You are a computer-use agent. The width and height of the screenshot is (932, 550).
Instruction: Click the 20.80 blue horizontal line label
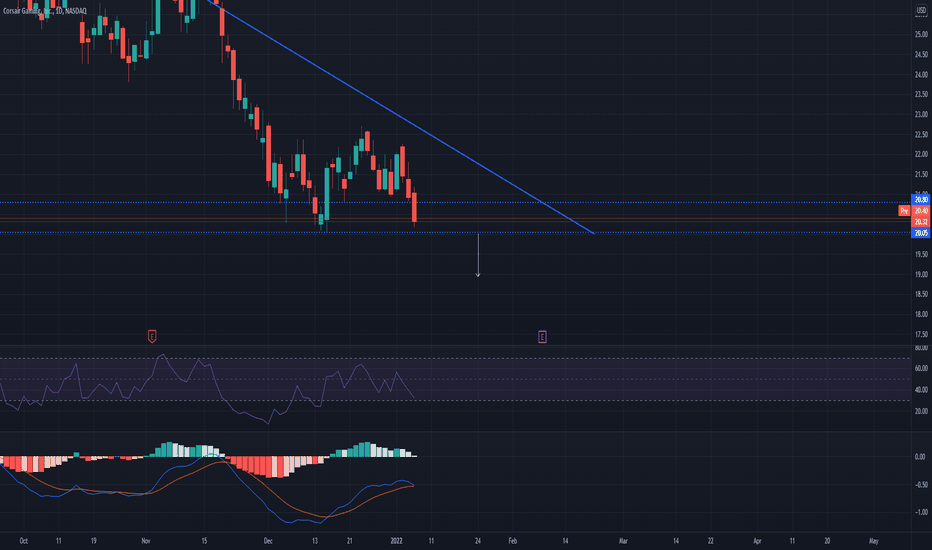[921, 200]
